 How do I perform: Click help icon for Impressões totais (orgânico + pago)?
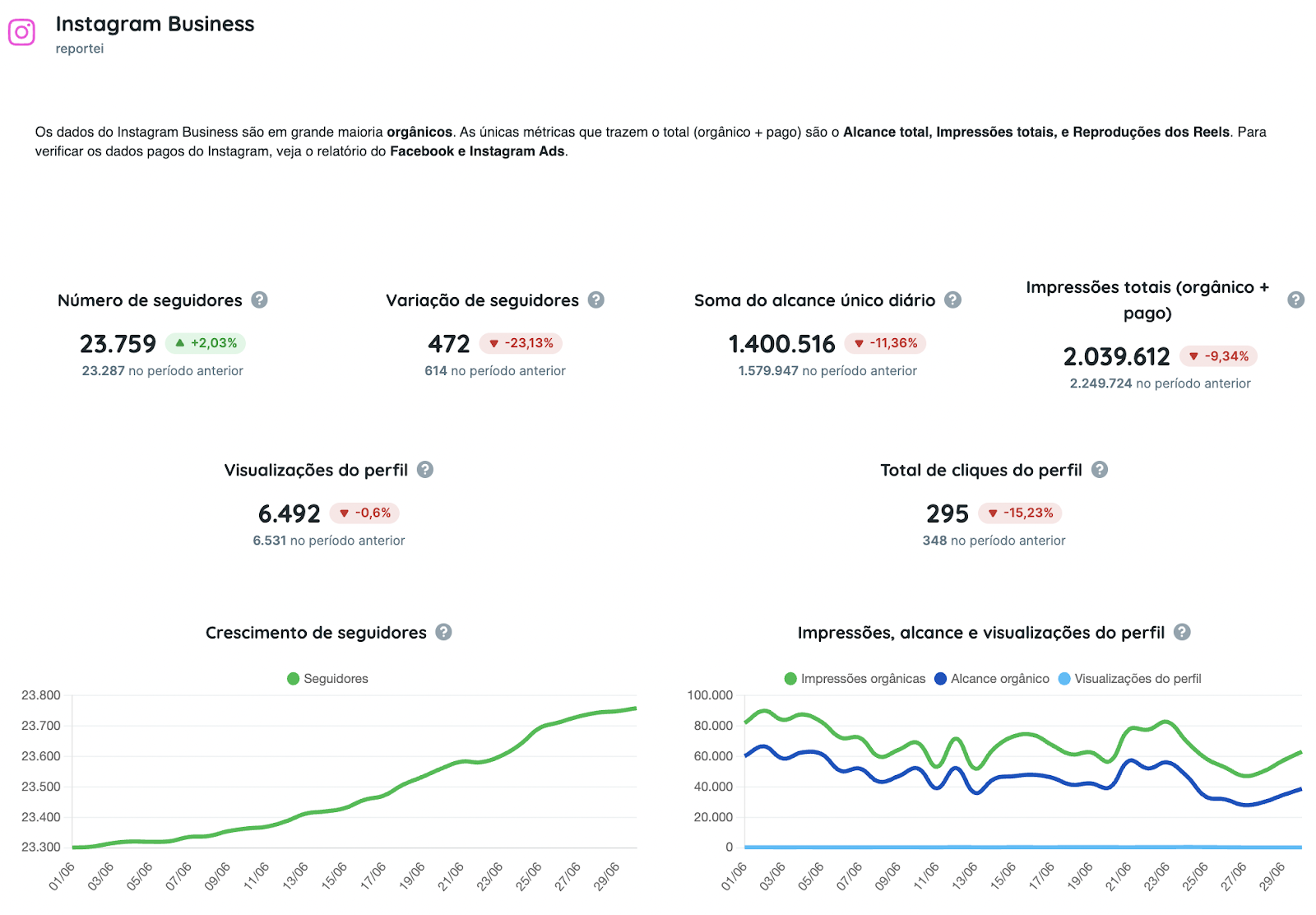pos(1295,300)
